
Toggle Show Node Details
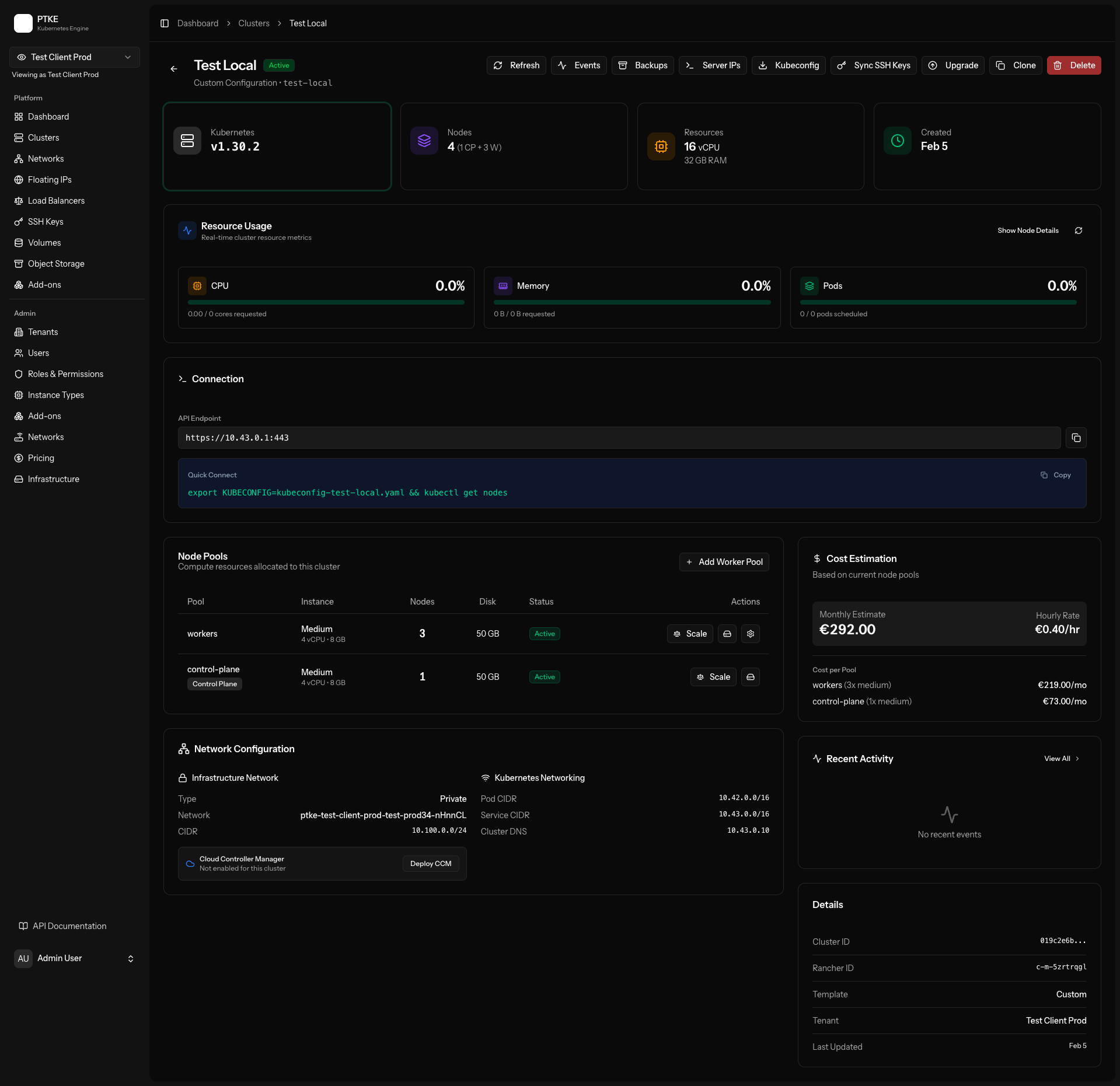coord(1028,231)
